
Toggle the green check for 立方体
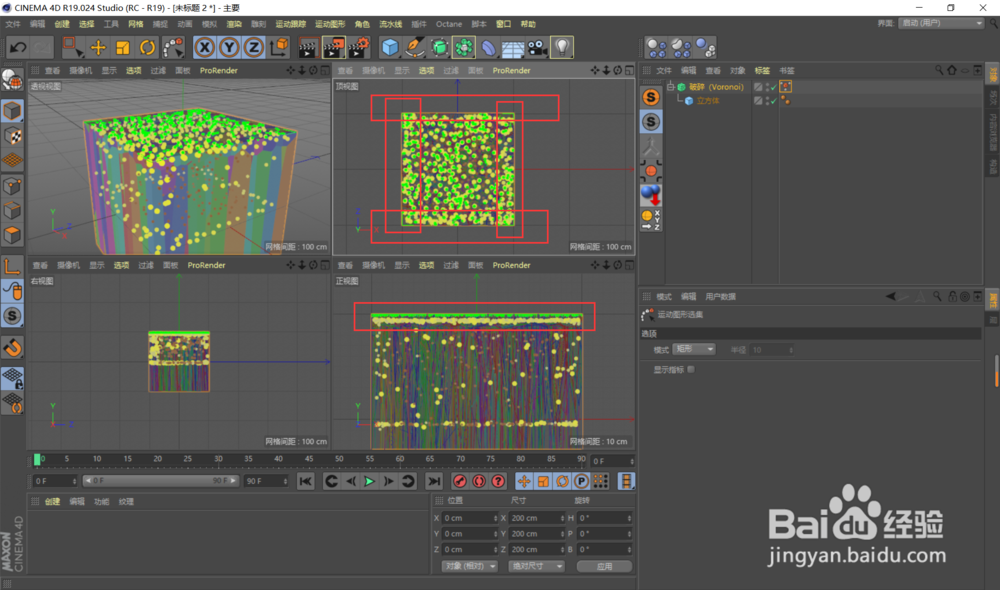tap(774, 101)
